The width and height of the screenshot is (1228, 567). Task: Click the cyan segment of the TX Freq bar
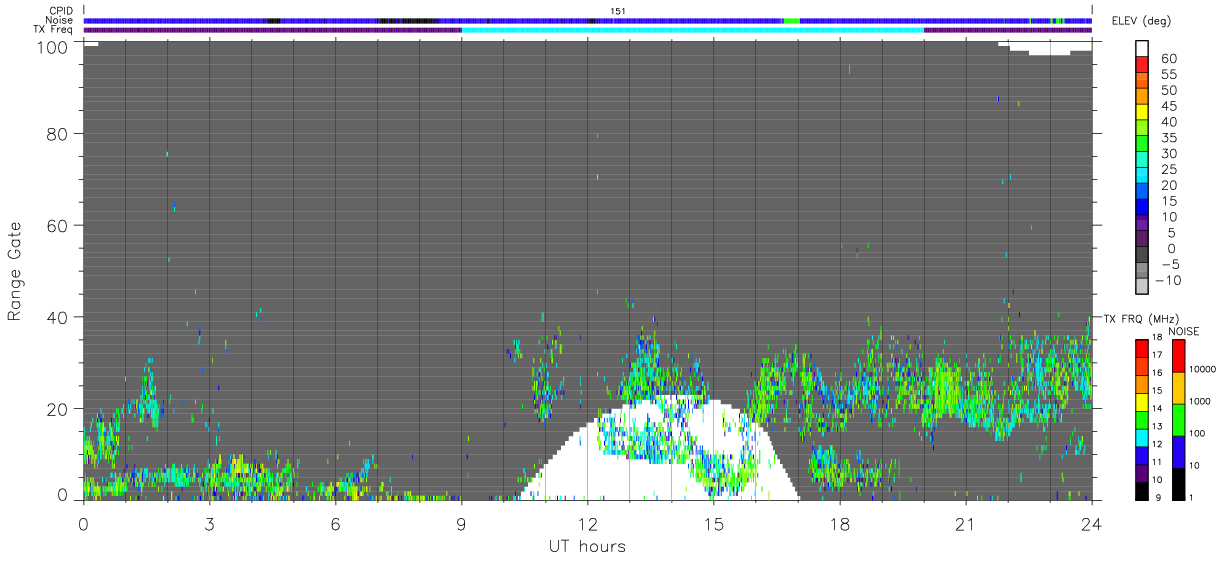[x=692, y=30]
